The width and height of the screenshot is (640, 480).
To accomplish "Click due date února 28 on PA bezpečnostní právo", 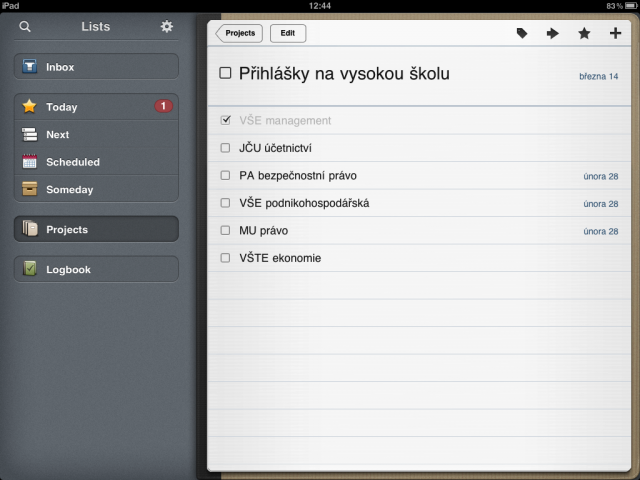I will (x=600, y=176).
